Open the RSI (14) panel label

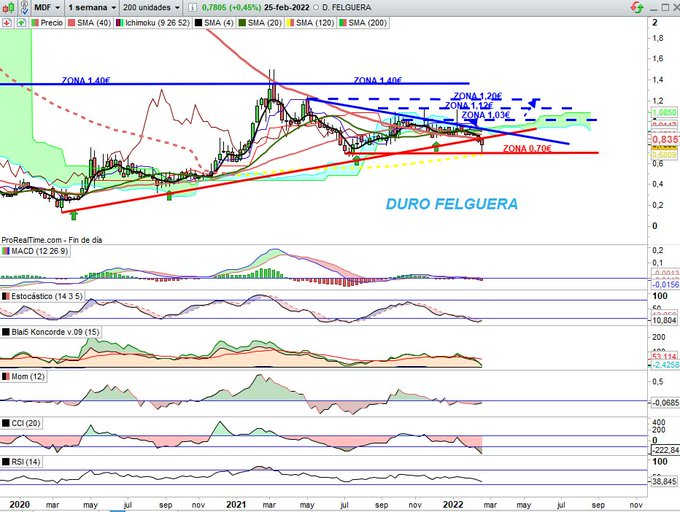coord(21,462)
